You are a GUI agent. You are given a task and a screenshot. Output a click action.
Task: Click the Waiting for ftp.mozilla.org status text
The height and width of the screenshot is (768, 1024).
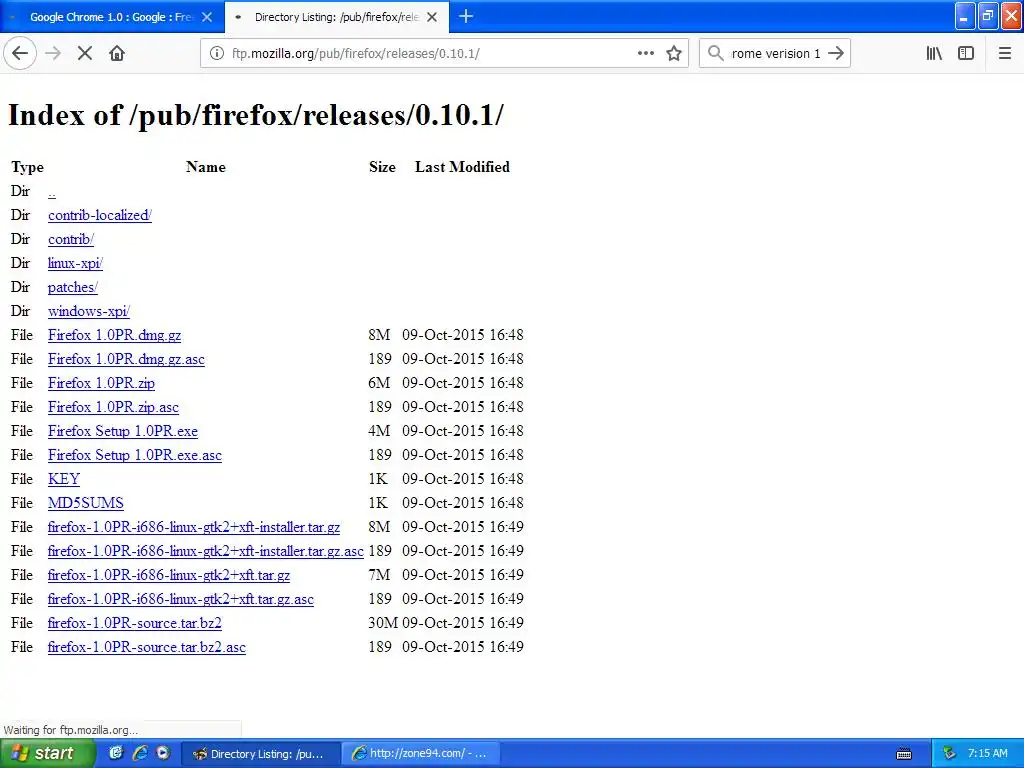click(x=71, y=729)
